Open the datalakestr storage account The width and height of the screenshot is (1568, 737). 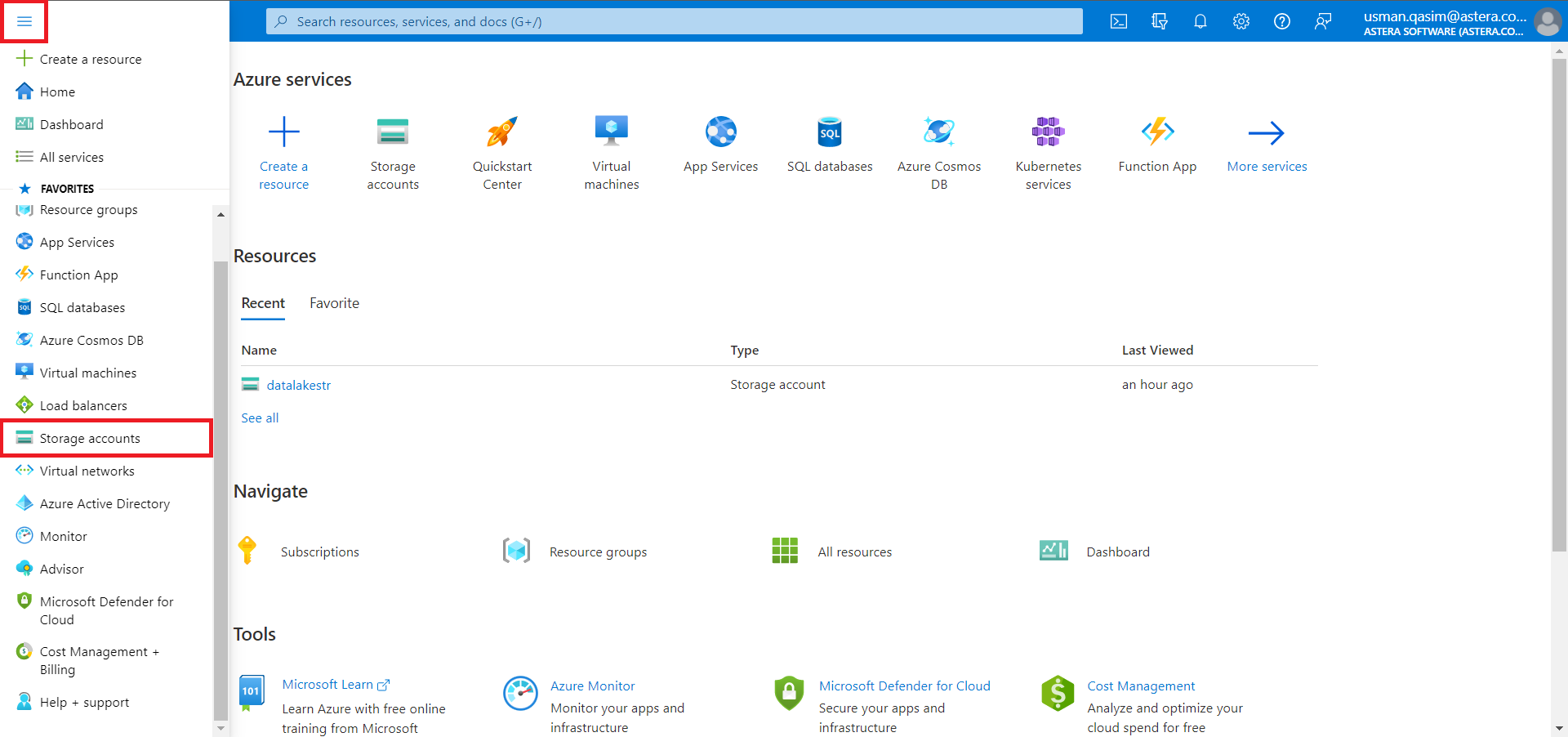pyautogui.click(x=298, y=385)
